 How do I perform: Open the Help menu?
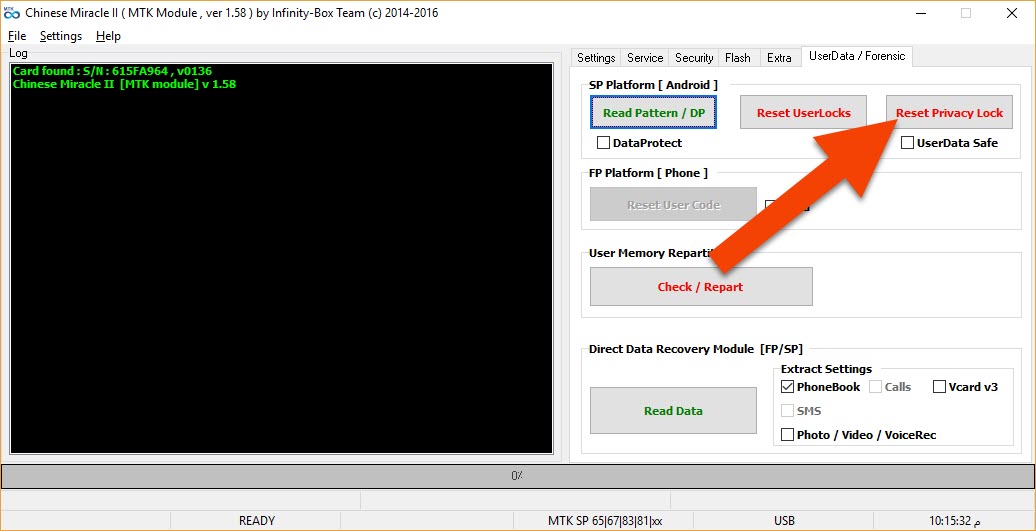point(108,36)
